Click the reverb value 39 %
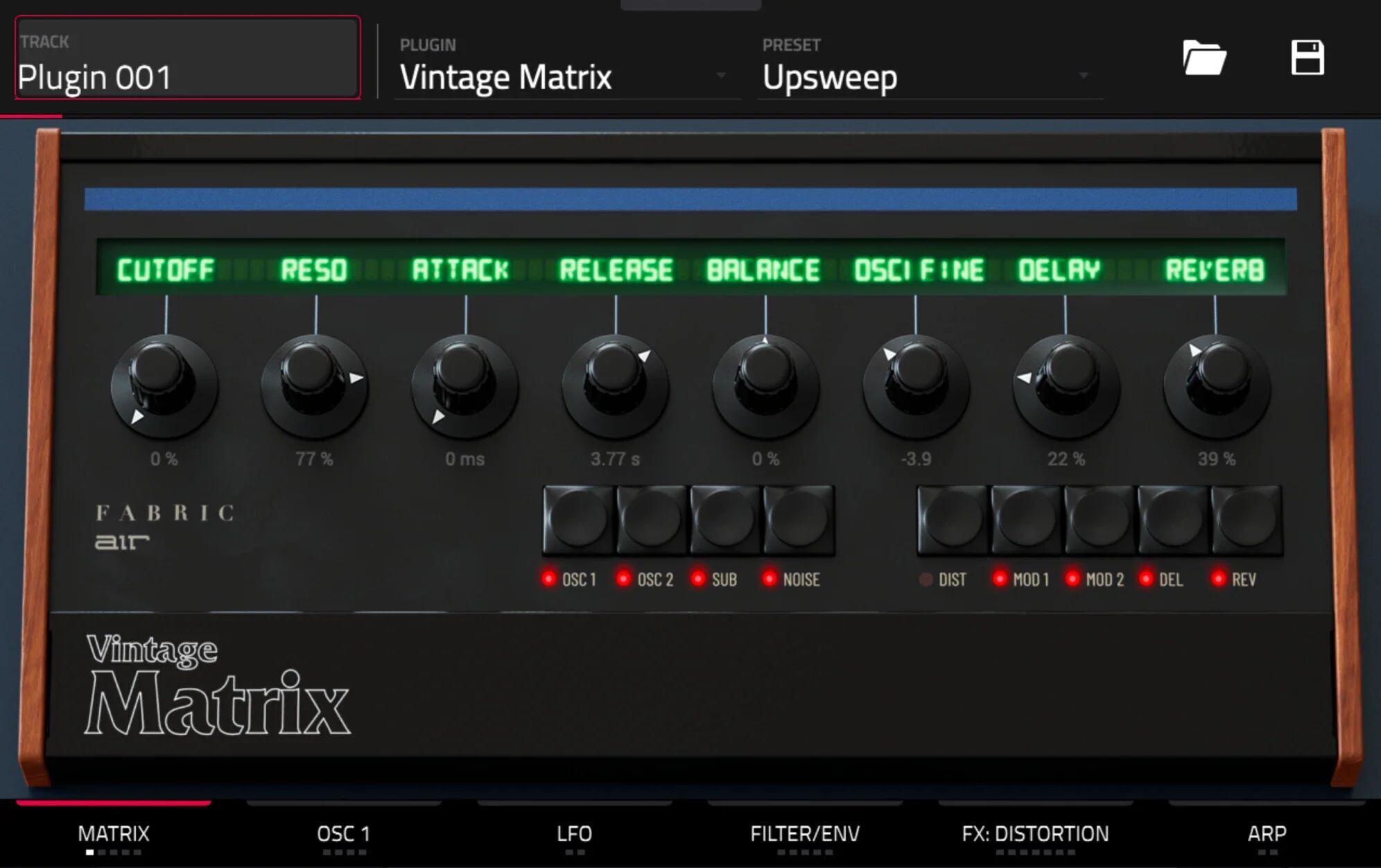 click(1217, 459)
